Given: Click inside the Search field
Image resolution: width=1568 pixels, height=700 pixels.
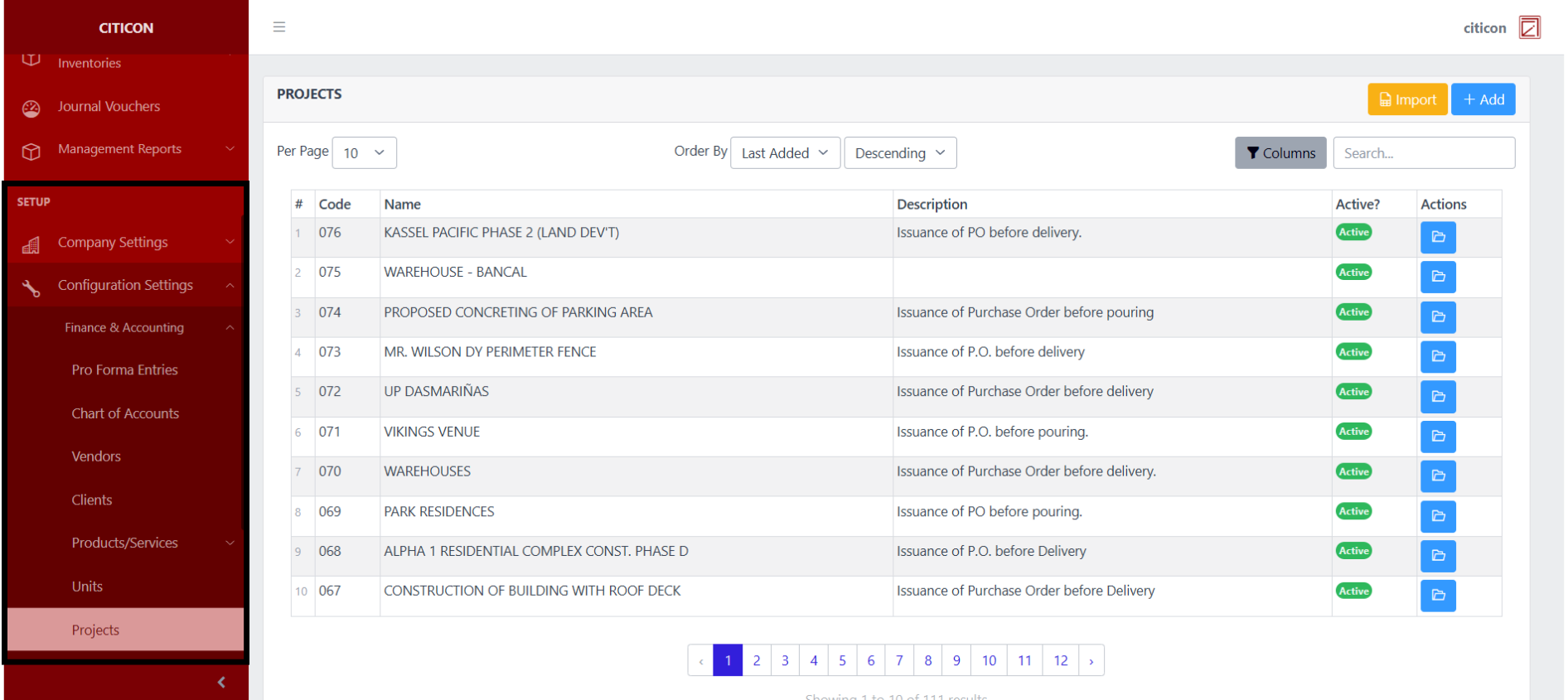Looking at the screenshot, I should 1423,153.
